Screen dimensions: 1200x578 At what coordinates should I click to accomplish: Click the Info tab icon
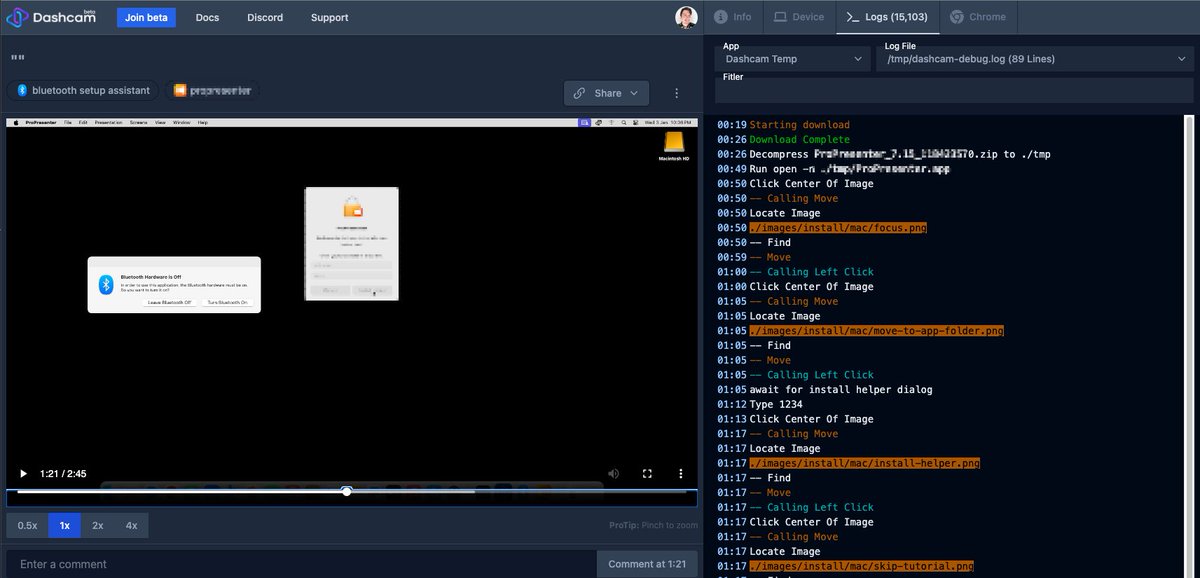coord(719,17)
